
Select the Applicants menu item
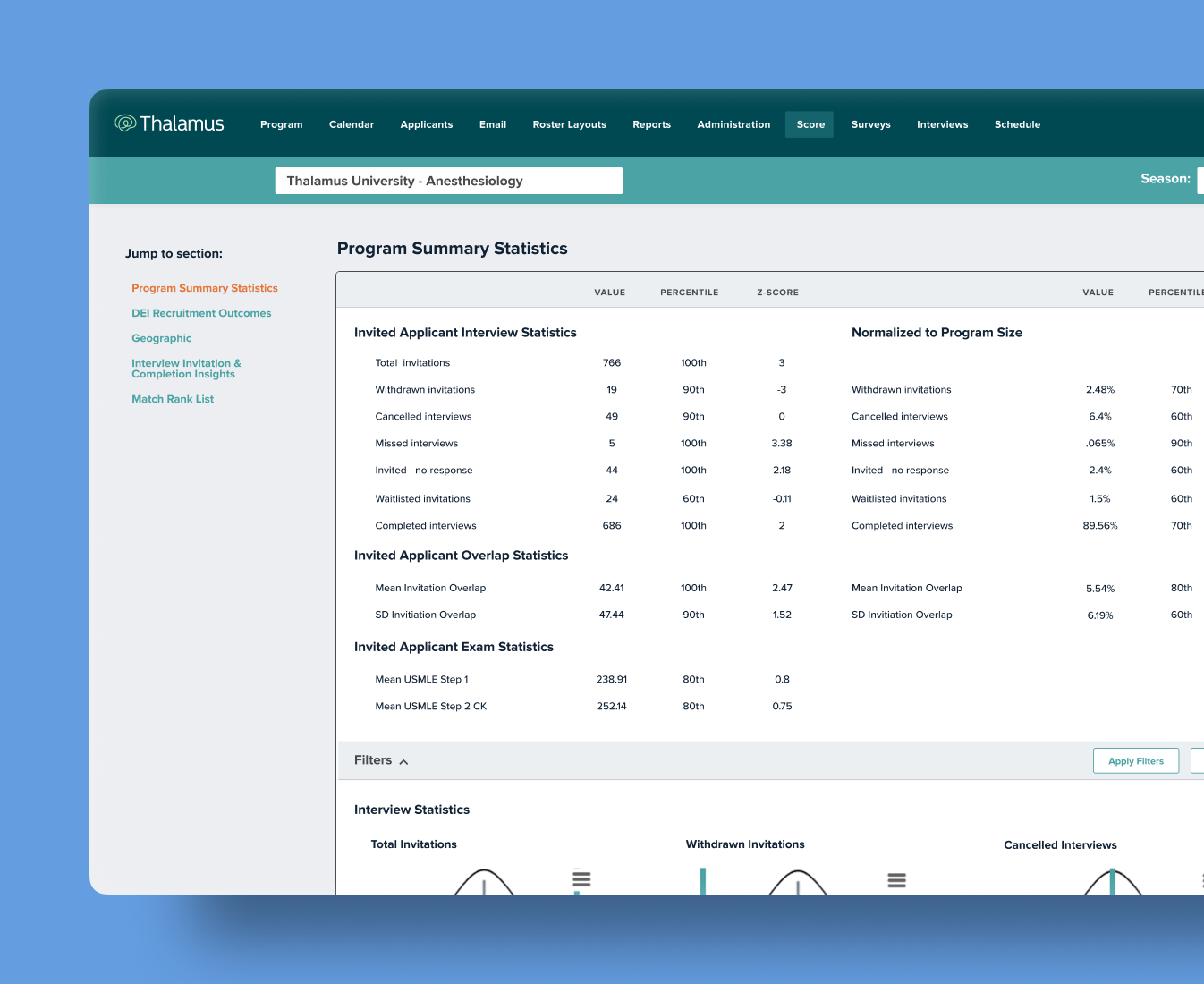click(x=427, y=124)
